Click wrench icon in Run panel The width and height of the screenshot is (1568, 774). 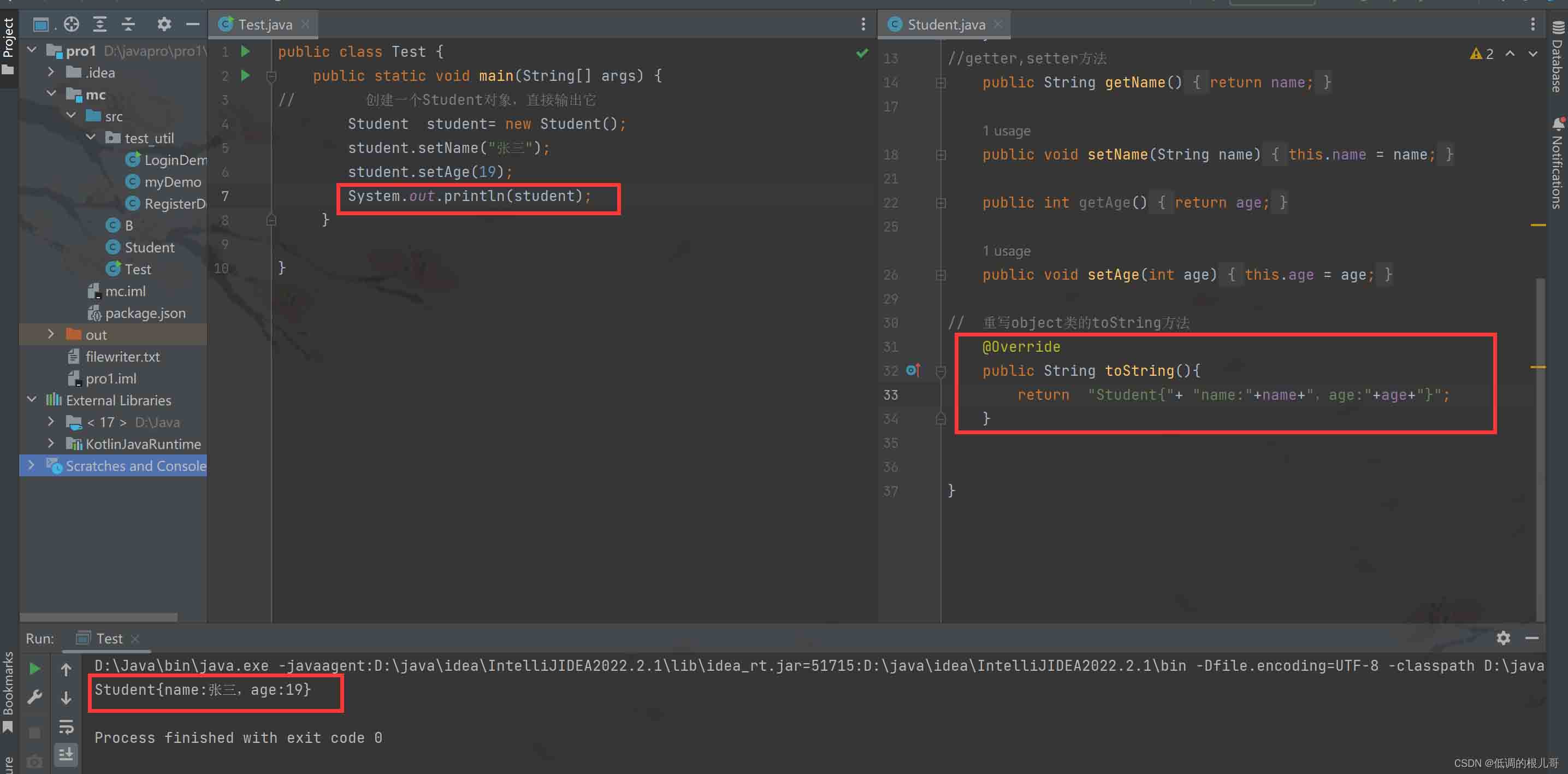pyautogui.click(x=35, y=696)
